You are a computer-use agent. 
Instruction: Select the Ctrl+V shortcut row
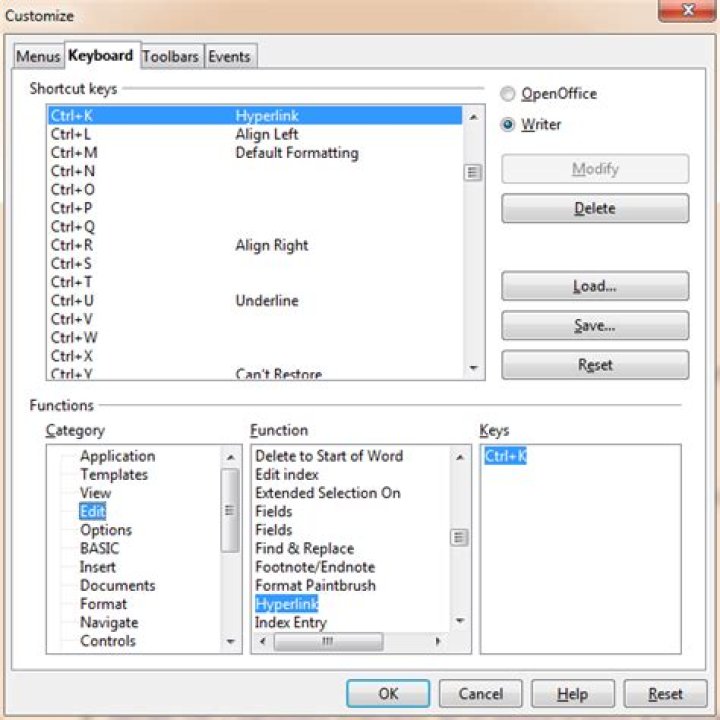click(x=255, y=319)
